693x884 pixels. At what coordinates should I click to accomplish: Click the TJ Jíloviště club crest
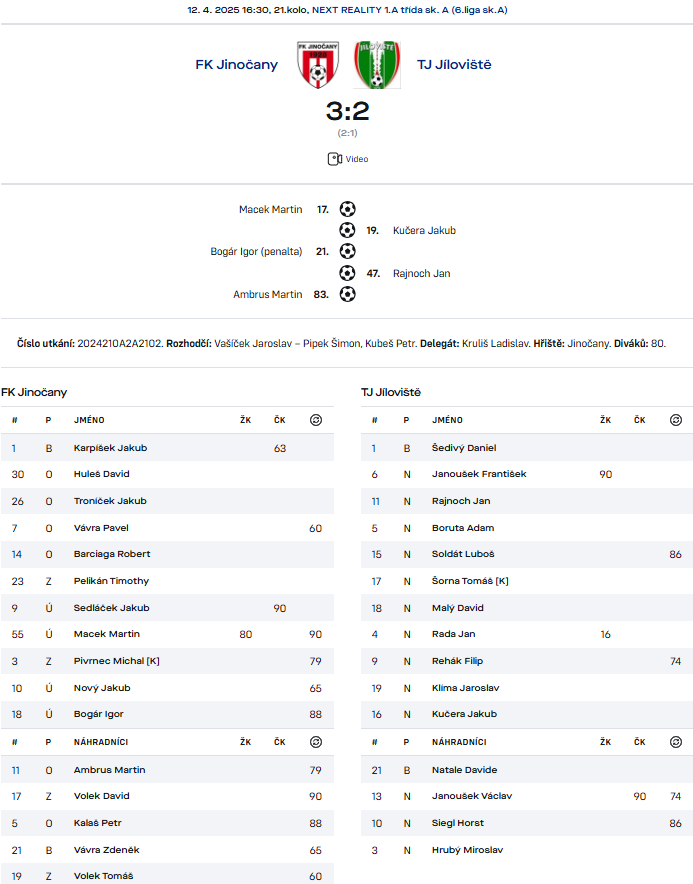click(377, 64)
